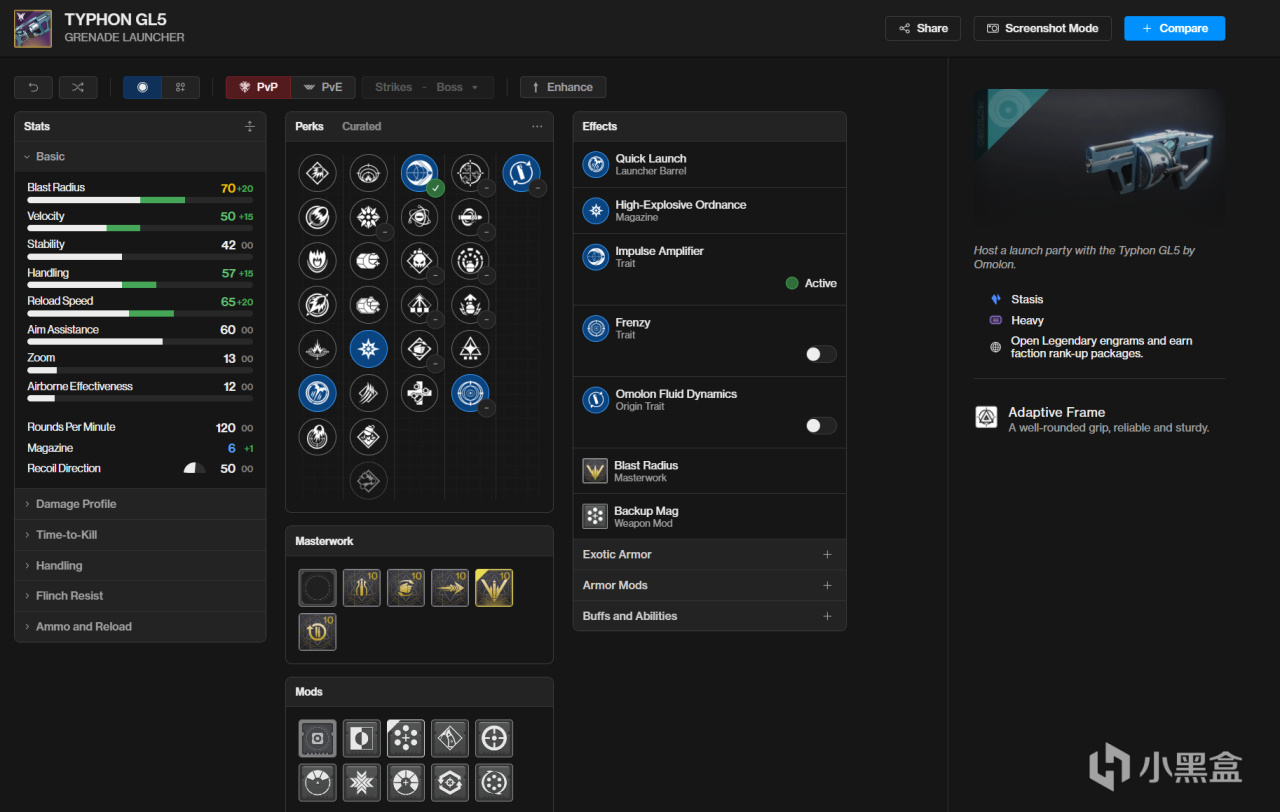This screenshot has height=812, width=1280.
Task: Expand the Damage Profile section
Action: tap(140, 504)
